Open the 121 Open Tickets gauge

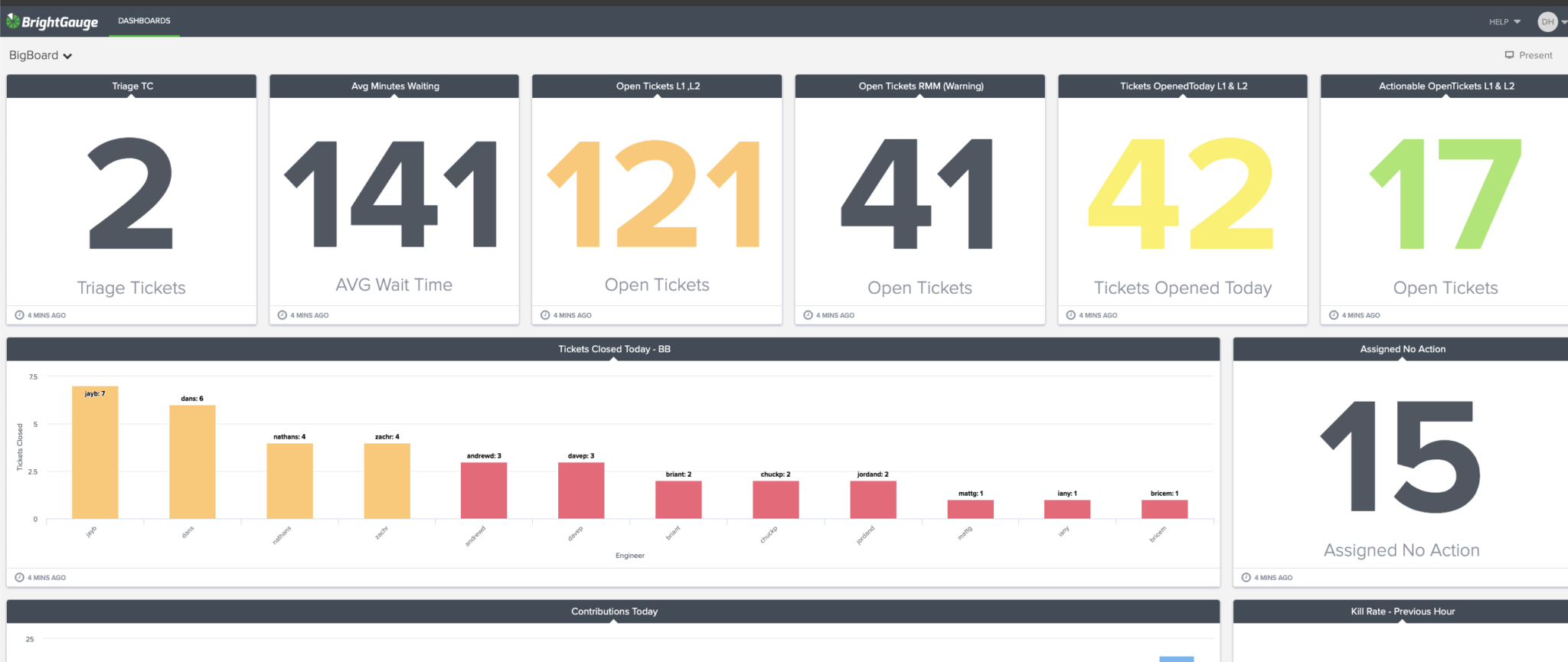656,195
